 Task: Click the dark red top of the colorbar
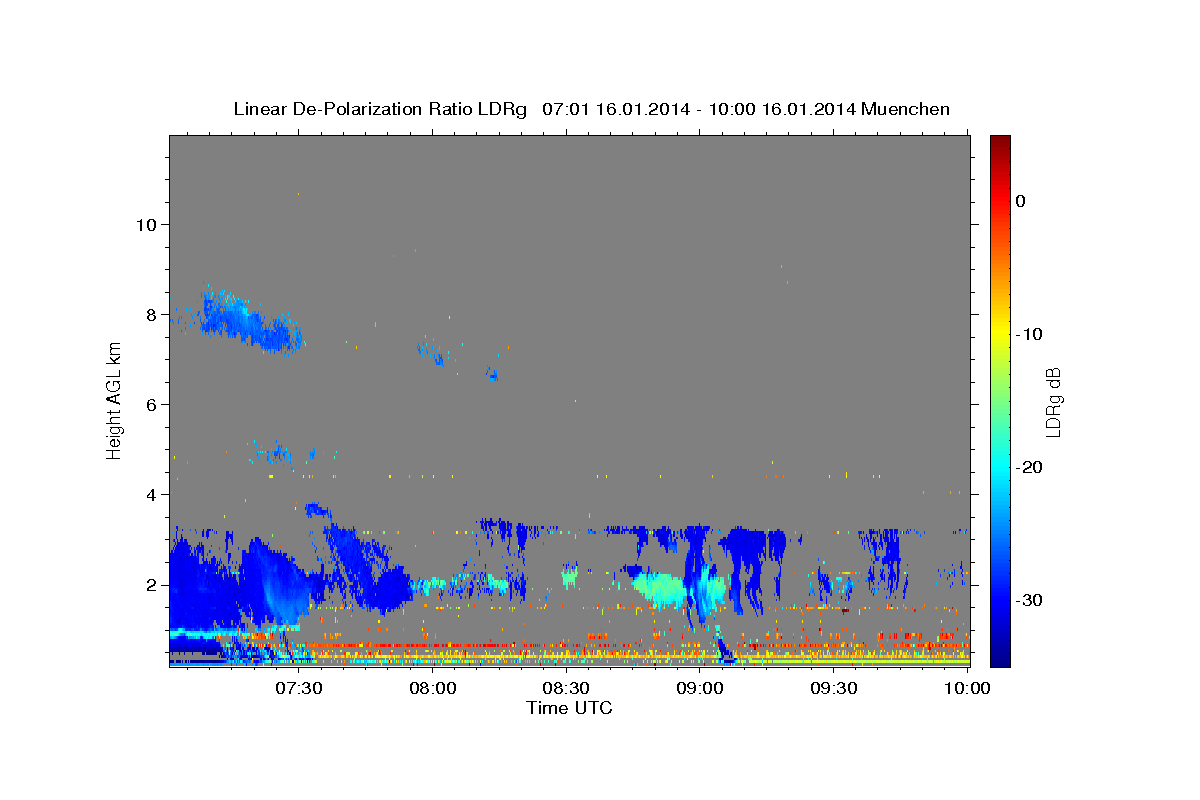pos(1000,142)
